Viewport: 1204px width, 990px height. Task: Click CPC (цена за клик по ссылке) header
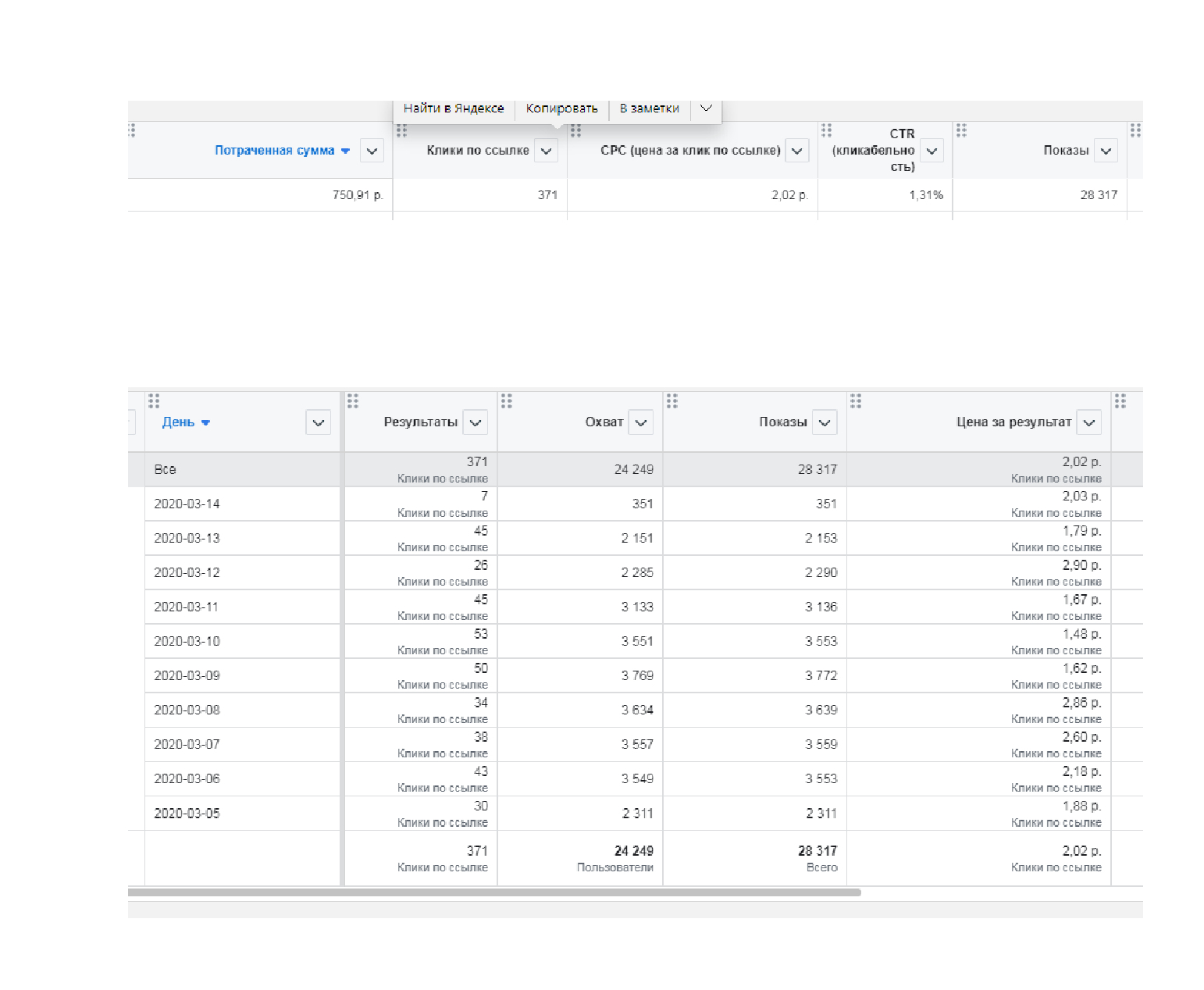(690, 151)
